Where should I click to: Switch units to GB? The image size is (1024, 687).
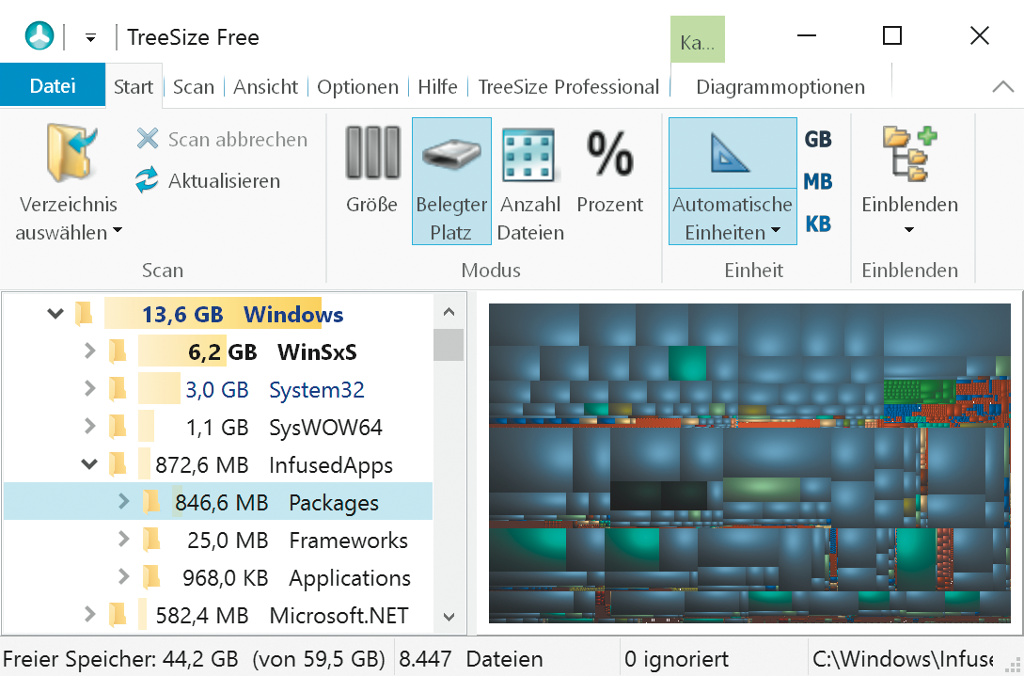(x=818, y=139)
